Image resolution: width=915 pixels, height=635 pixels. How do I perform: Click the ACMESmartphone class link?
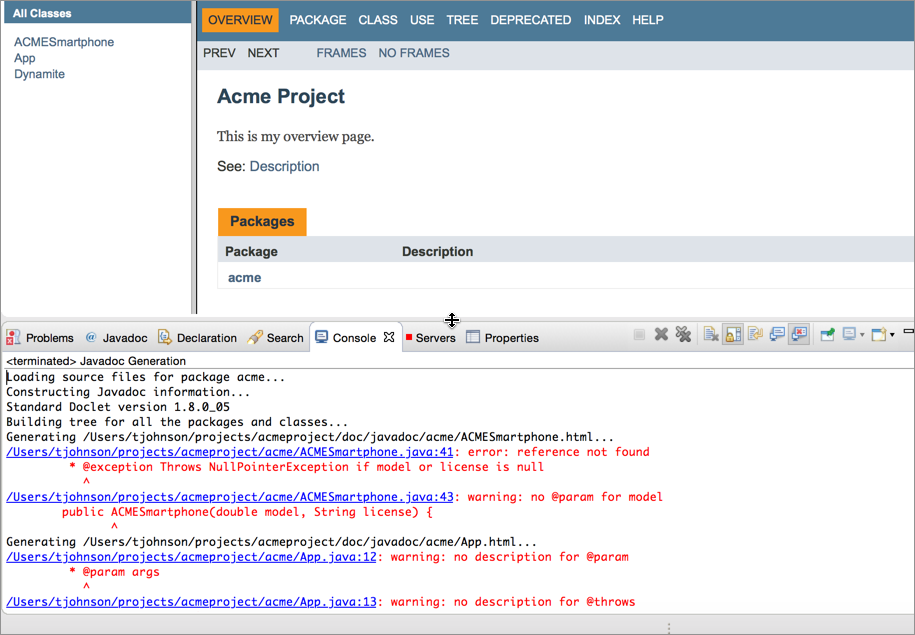[x=64, y=42]
